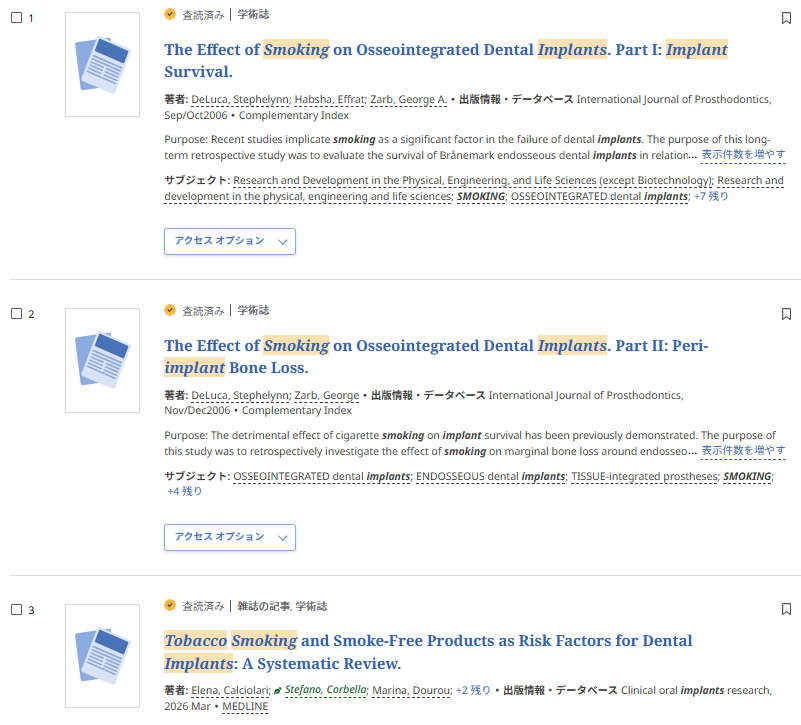The height and width of the screenshot is (725, 801).
Task: Open the Part II: Peri-implant Bone Loss article
Action: coord(435,356)
